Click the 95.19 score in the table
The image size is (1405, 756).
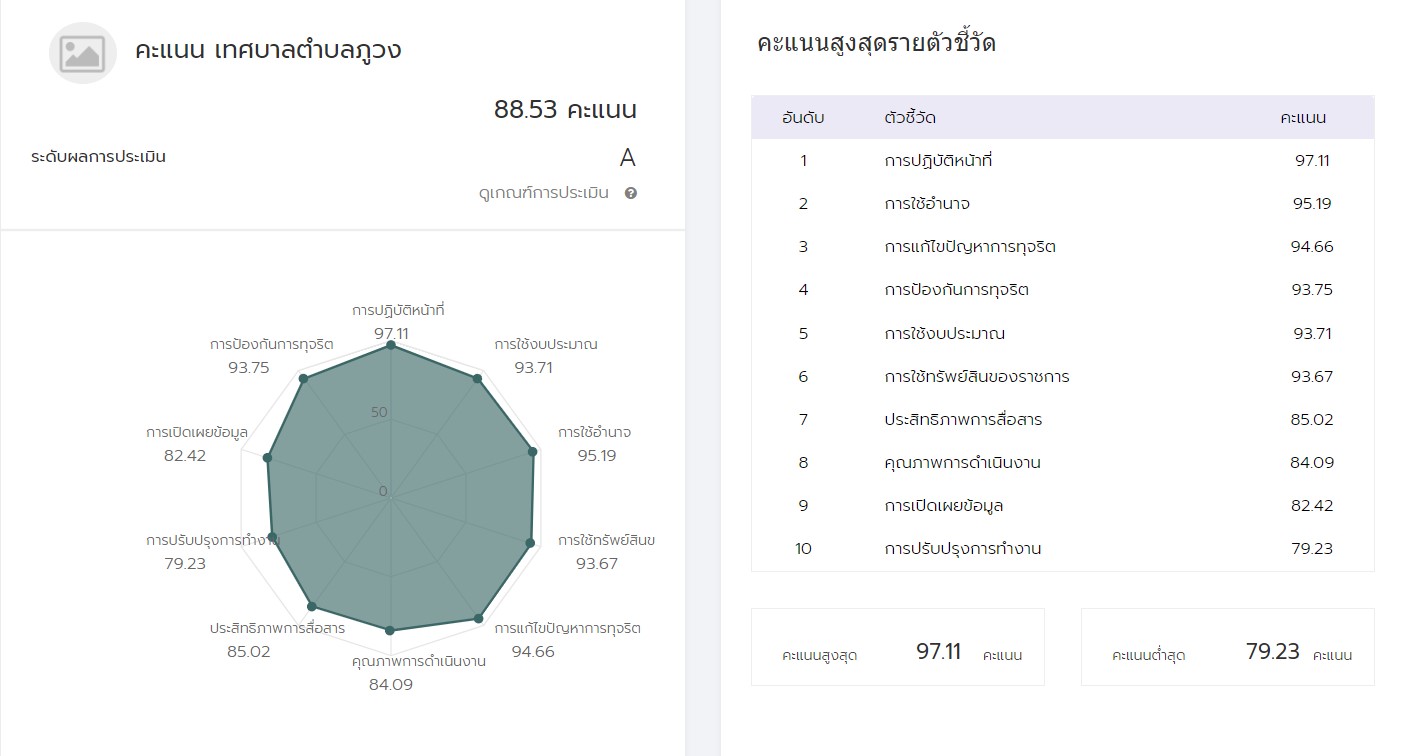(x=1312, y=204)
